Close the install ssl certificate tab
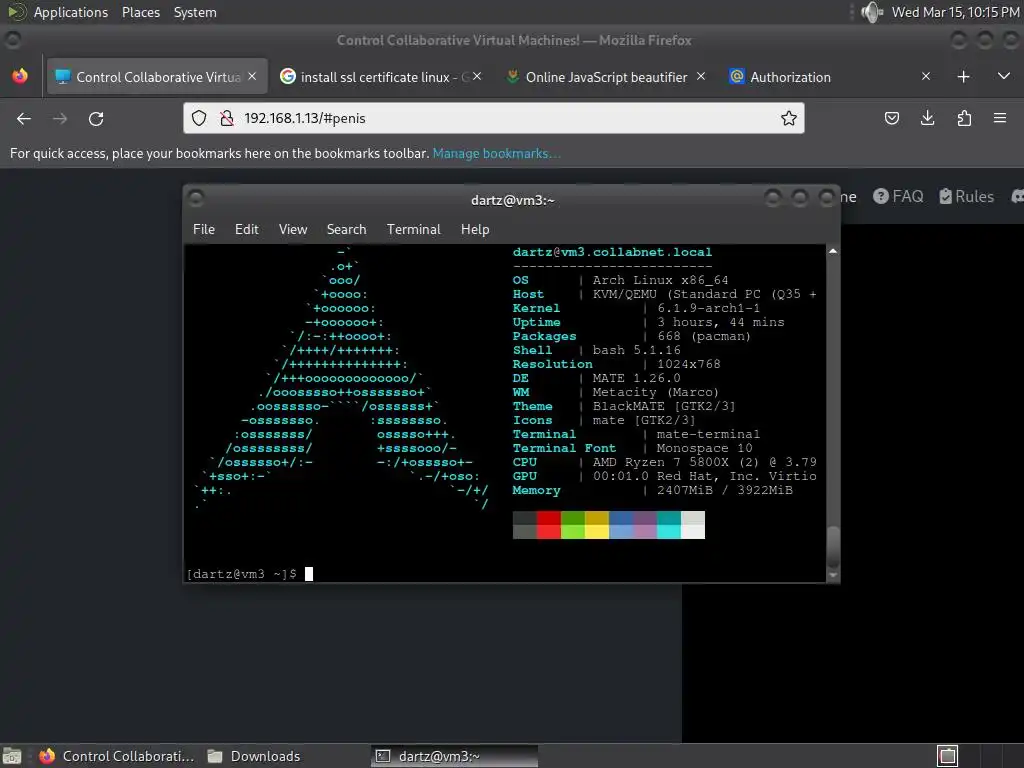This screenshot has height=768, width=1024. [477, 76]
